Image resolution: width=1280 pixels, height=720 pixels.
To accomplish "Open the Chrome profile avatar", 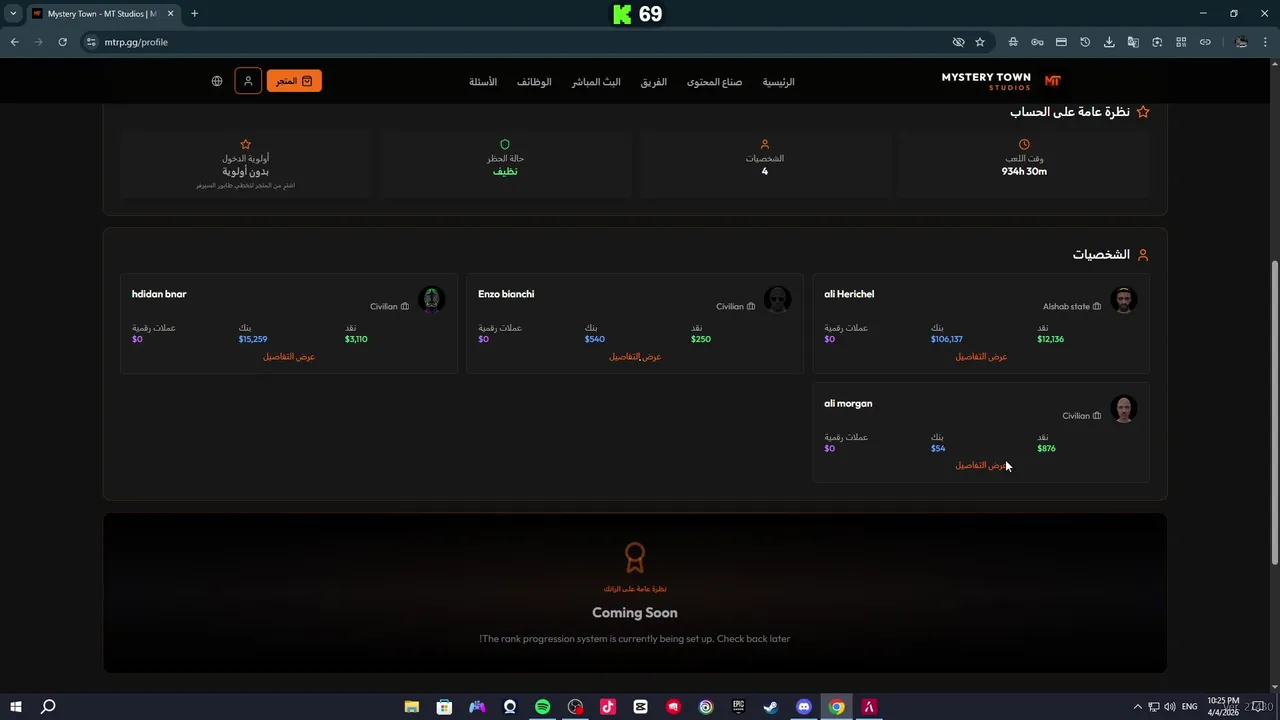I will pyautogui.click(x=1241, y=42).
